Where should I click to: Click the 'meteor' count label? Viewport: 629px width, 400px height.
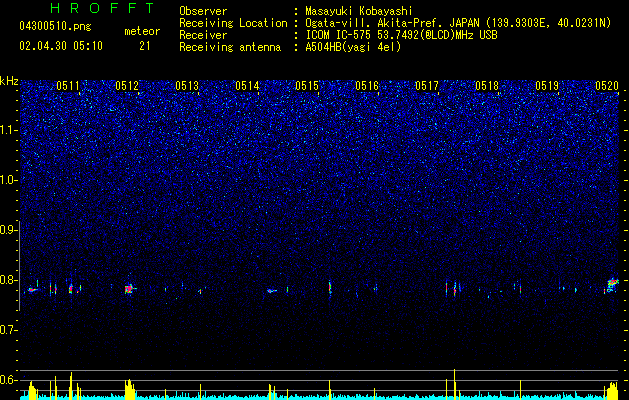tap(142, 31)
